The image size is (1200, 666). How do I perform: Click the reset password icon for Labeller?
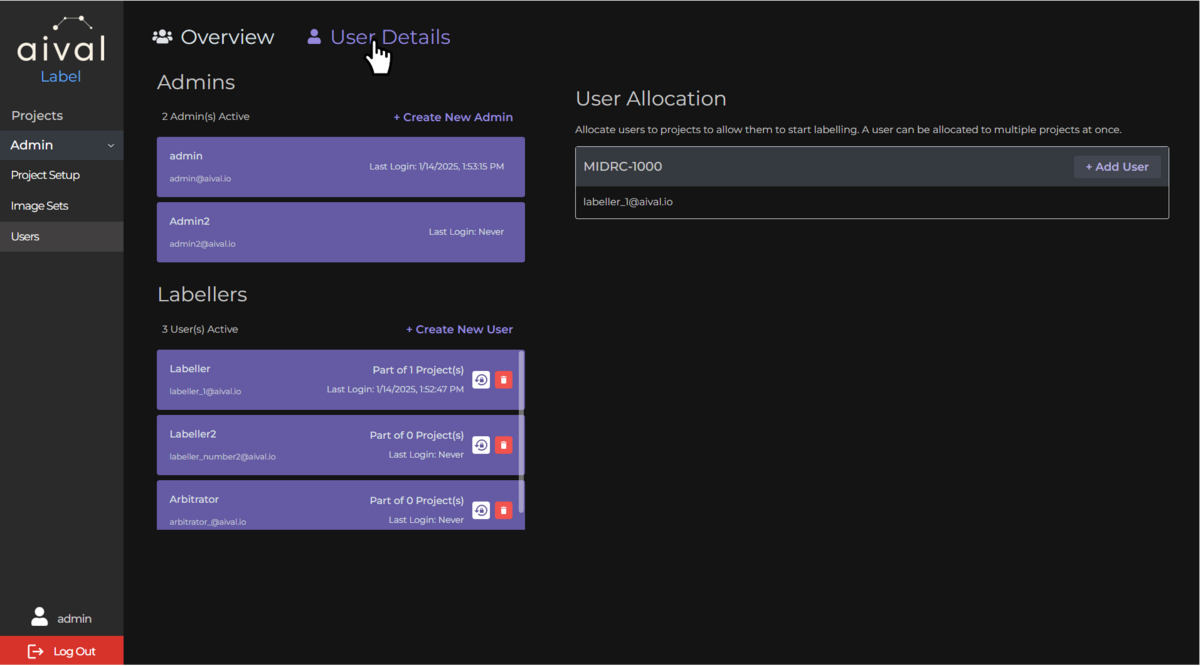481,380
